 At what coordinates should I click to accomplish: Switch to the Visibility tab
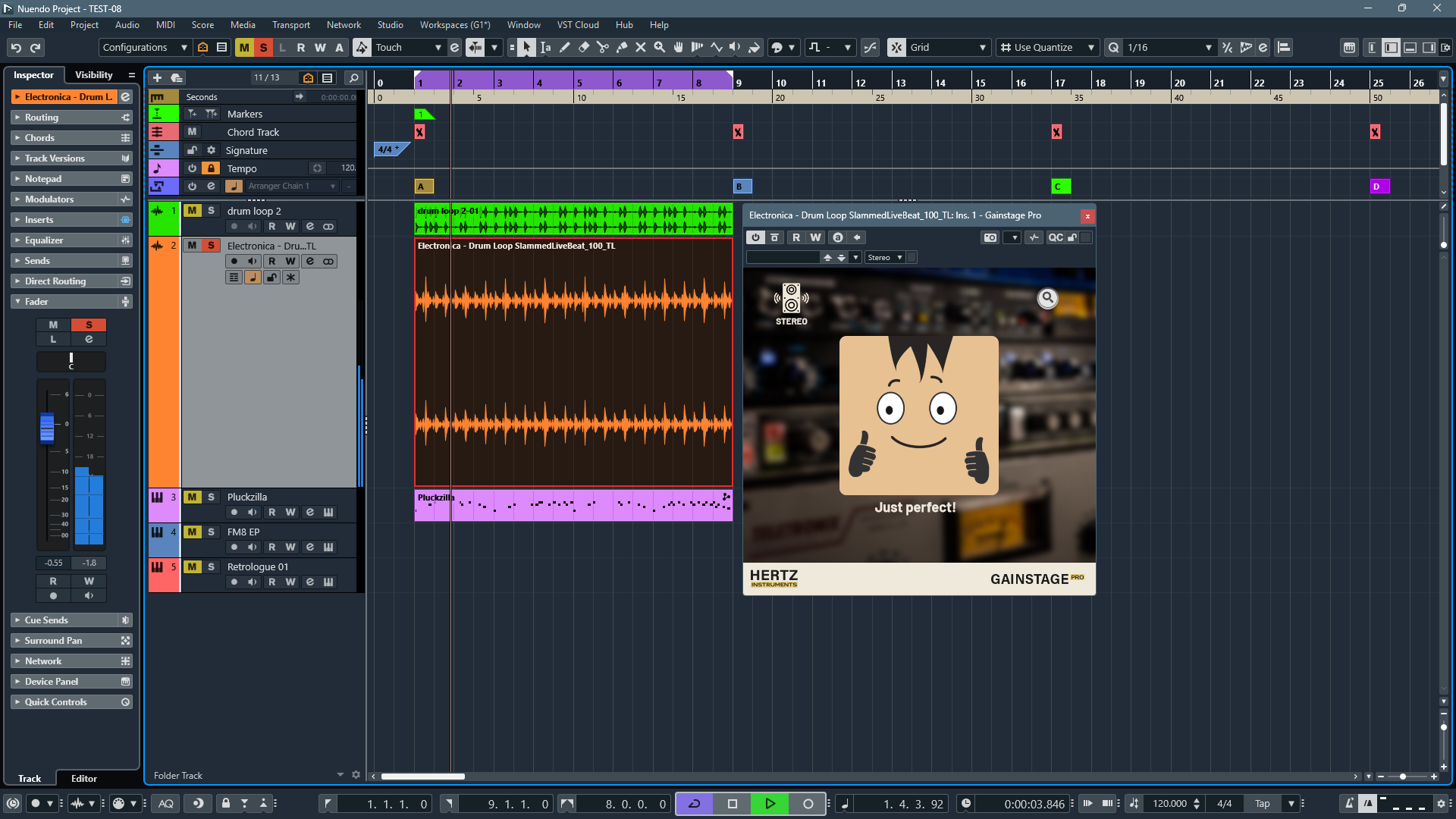click(94, 75)
